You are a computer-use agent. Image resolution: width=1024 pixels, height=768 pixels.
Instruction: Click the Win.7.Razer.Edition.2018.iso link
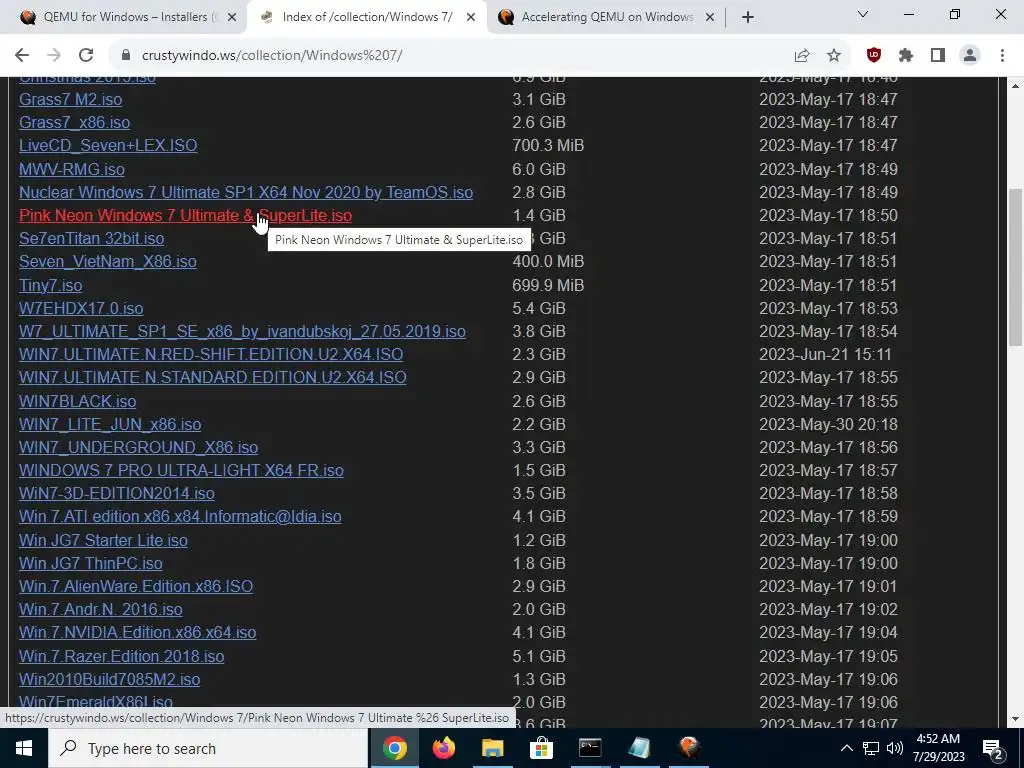121,656
